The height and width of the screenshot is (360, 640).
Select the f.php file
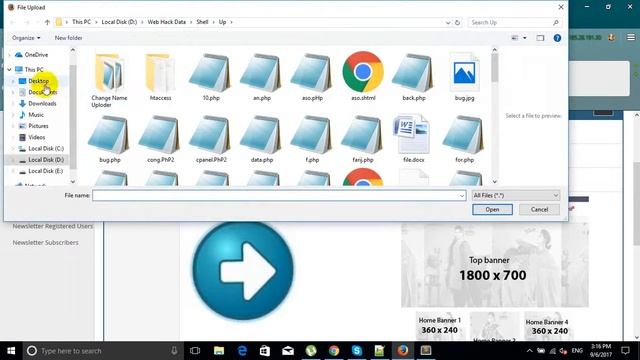pyautogui.click(x=312, y=139)
